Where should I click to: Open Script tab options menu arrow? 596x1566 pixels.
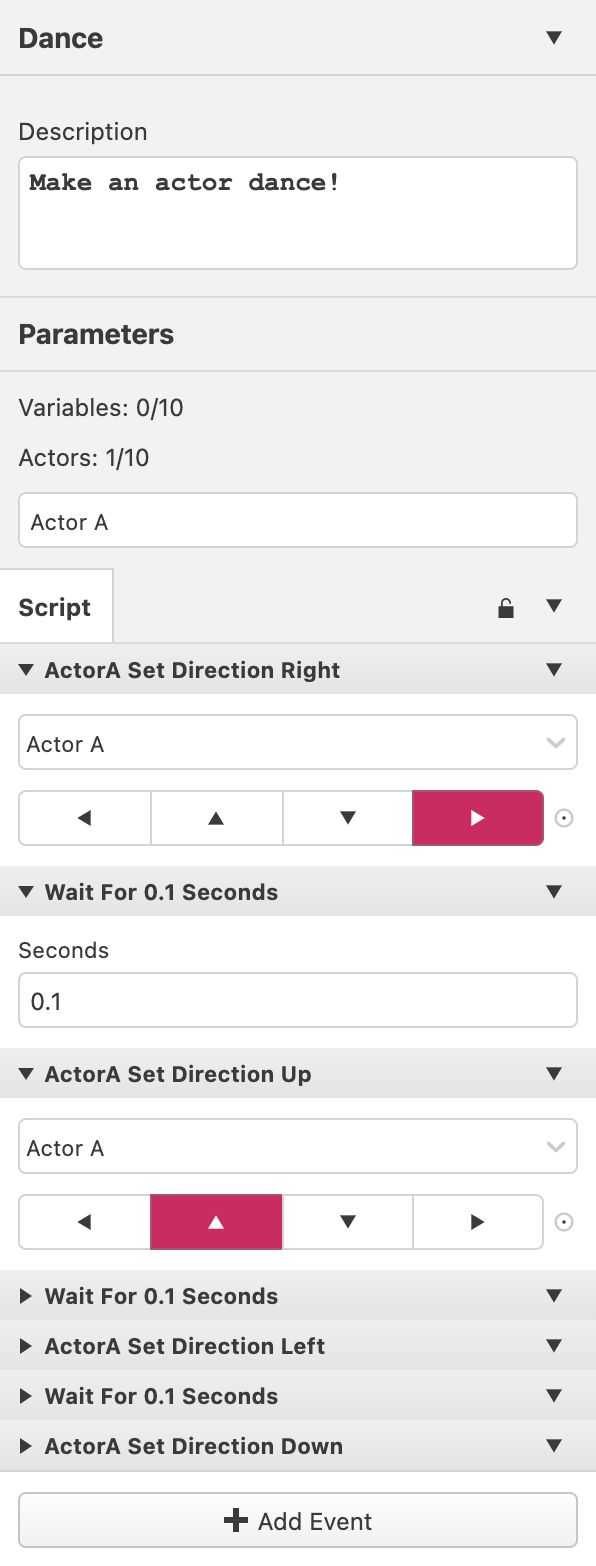pos(554,606)
